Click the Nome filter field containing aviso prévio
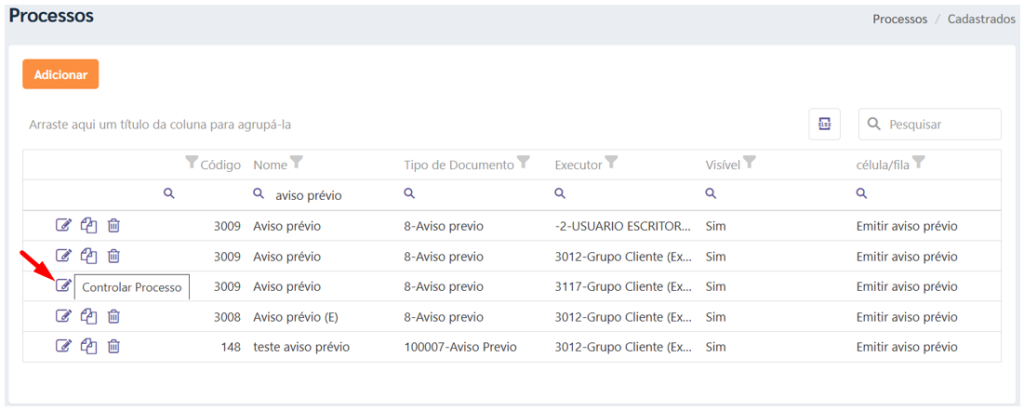 323,195
